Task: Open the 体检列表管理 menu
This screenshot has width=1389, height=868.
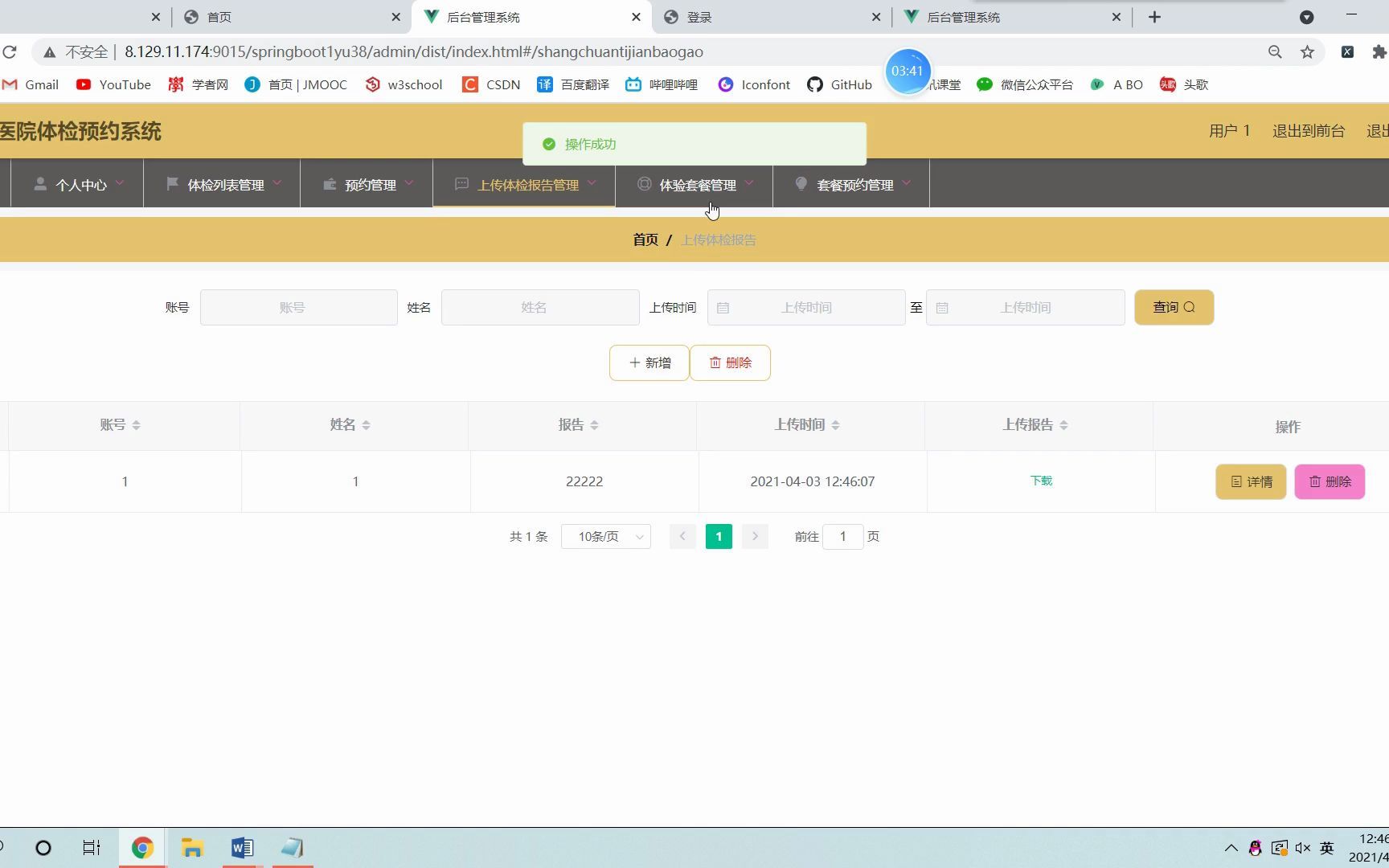Action: pyautogui.click(x=223, y=185)
